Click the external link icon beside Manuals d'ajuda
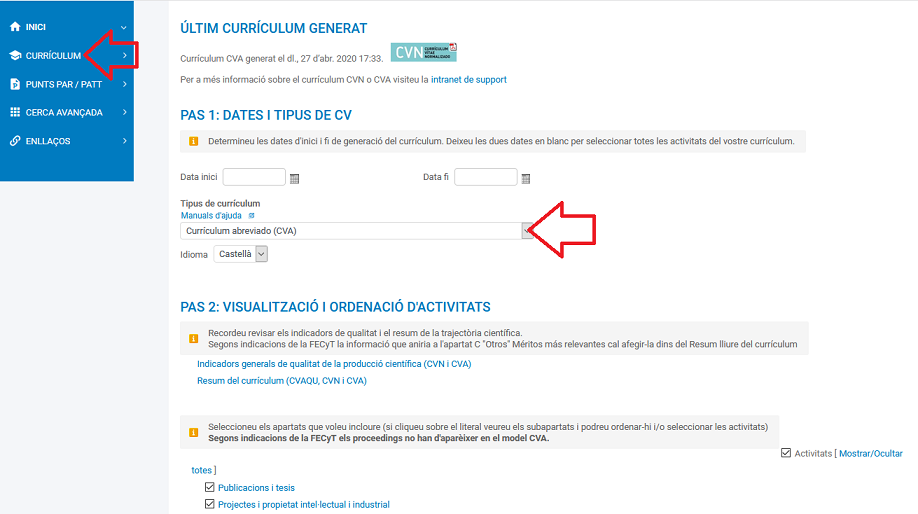The height and width of the screenshot is (514, 918). click(252, 215)
